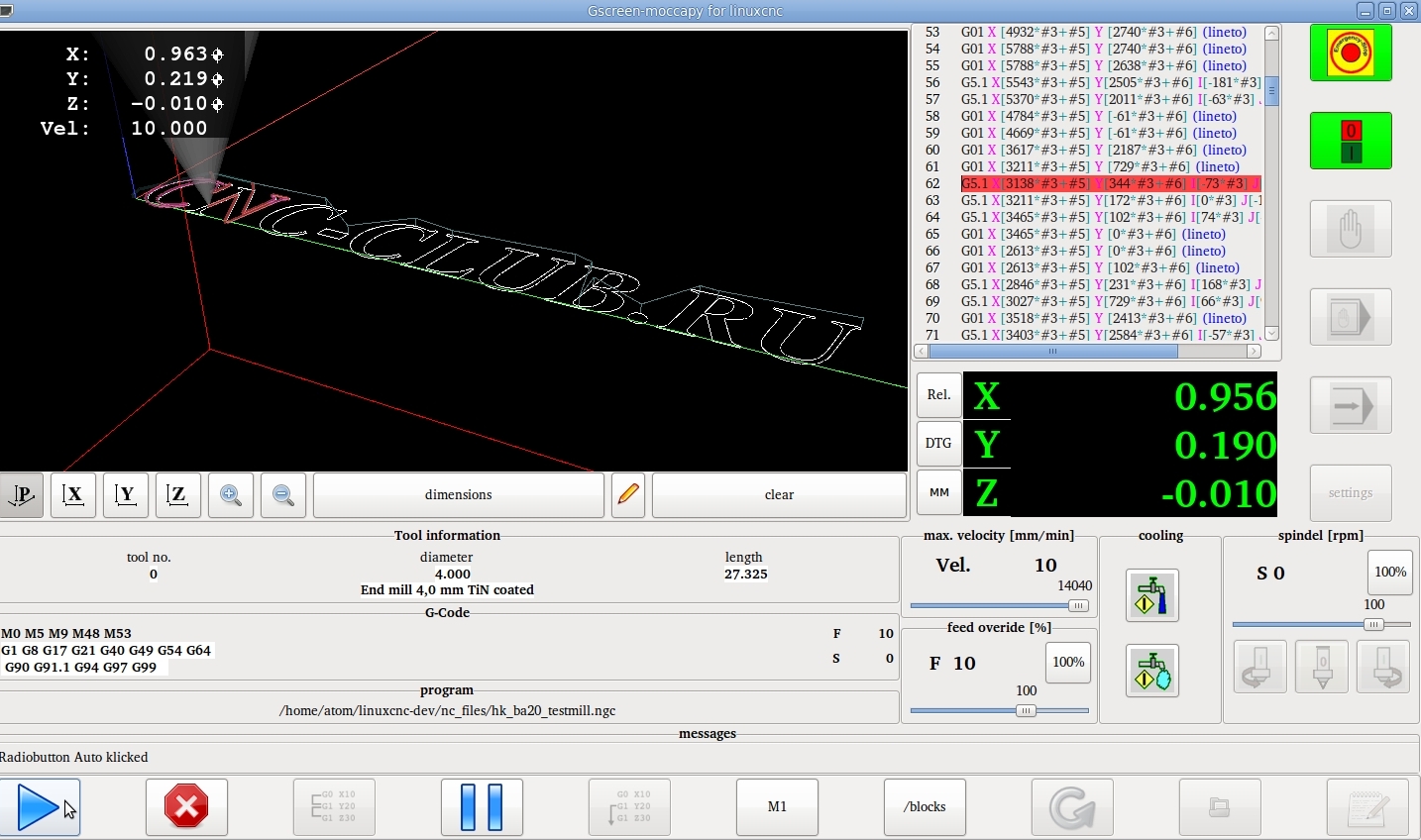The width and height of the screenshot is (1421, 840).
Task: Toggle DTG distance-to-go display
Action: (938, 444)
